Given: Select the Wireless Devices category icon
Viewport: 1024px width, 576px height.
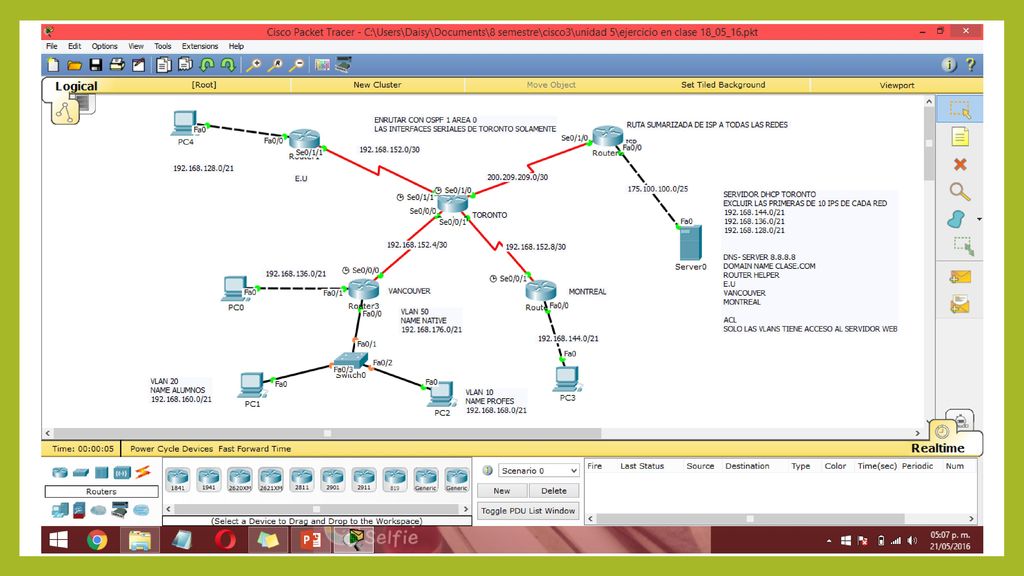Looking at the screenshot, I should 122,472.
